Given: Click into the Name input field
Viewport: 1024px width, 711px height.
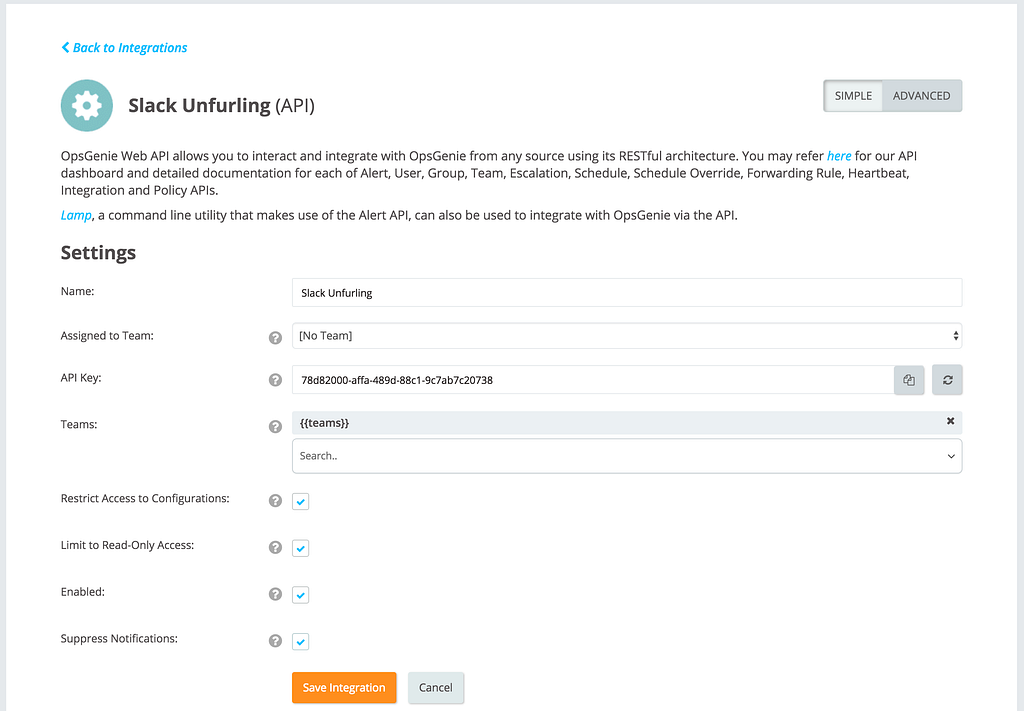Looking at the screenshot, I should (626, 293).
